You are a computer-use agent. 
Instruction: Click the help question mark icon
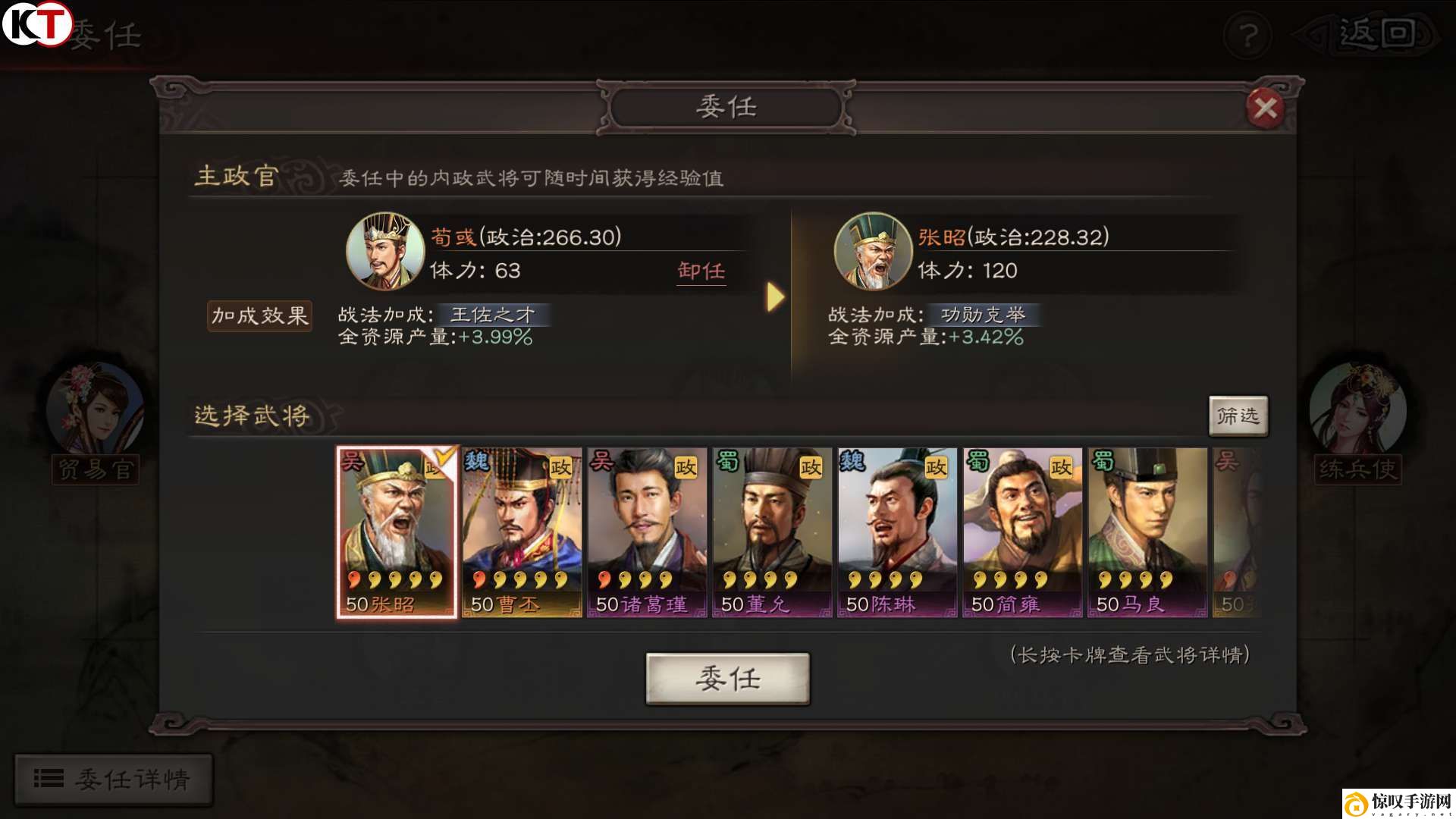[x=1247, y=36]
